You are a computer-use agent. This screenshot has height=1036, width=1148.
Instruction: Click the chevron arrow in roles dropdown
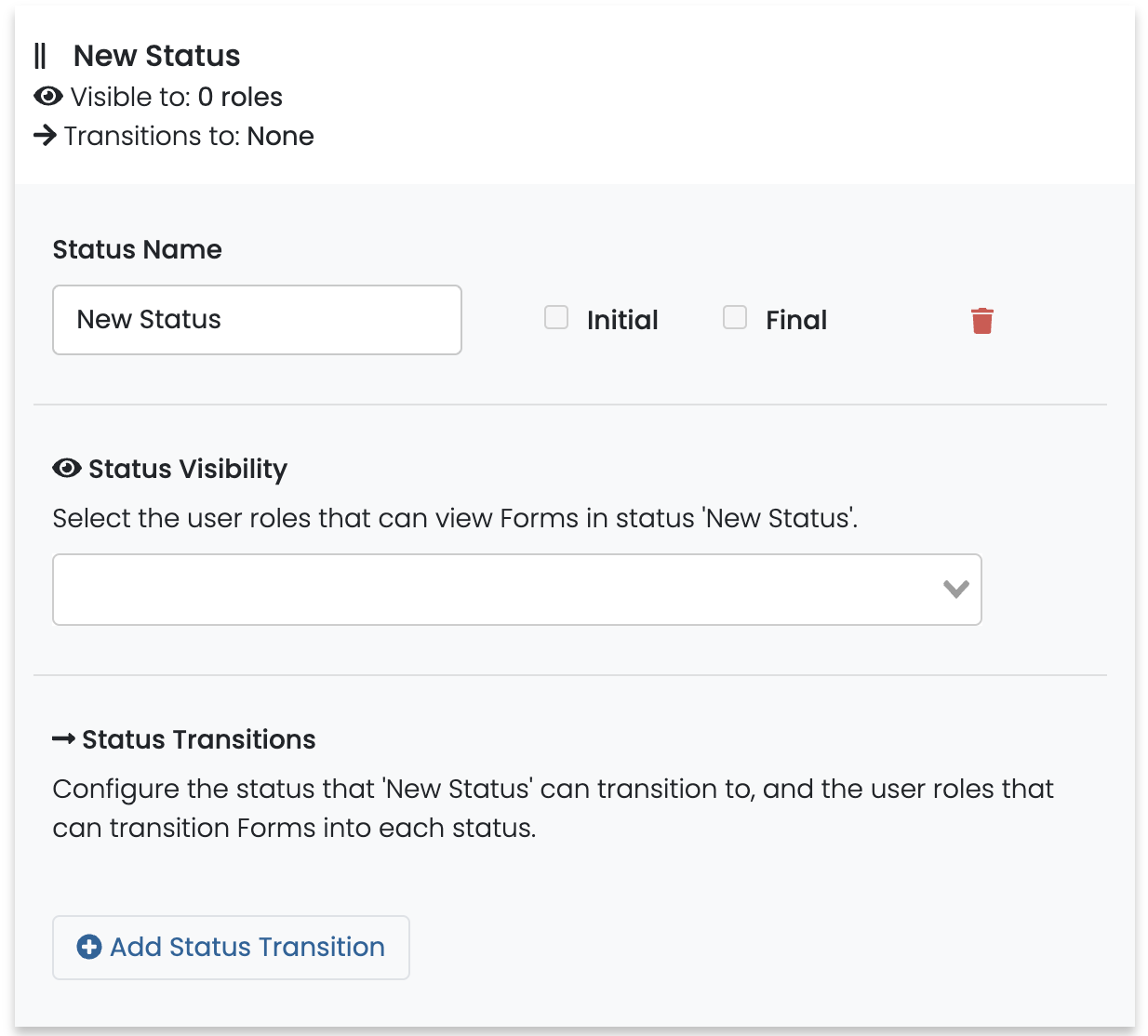[x=955, y=590]
